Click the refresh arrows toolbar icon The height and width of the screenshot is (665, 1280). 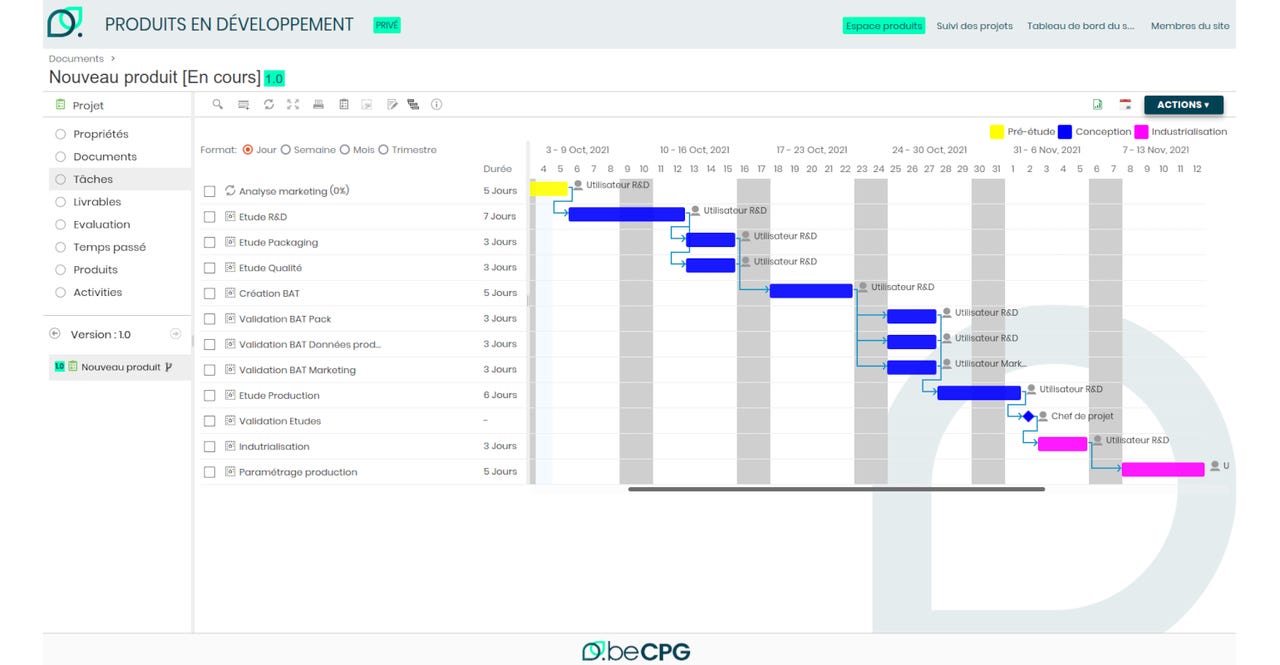pos(268,104)
